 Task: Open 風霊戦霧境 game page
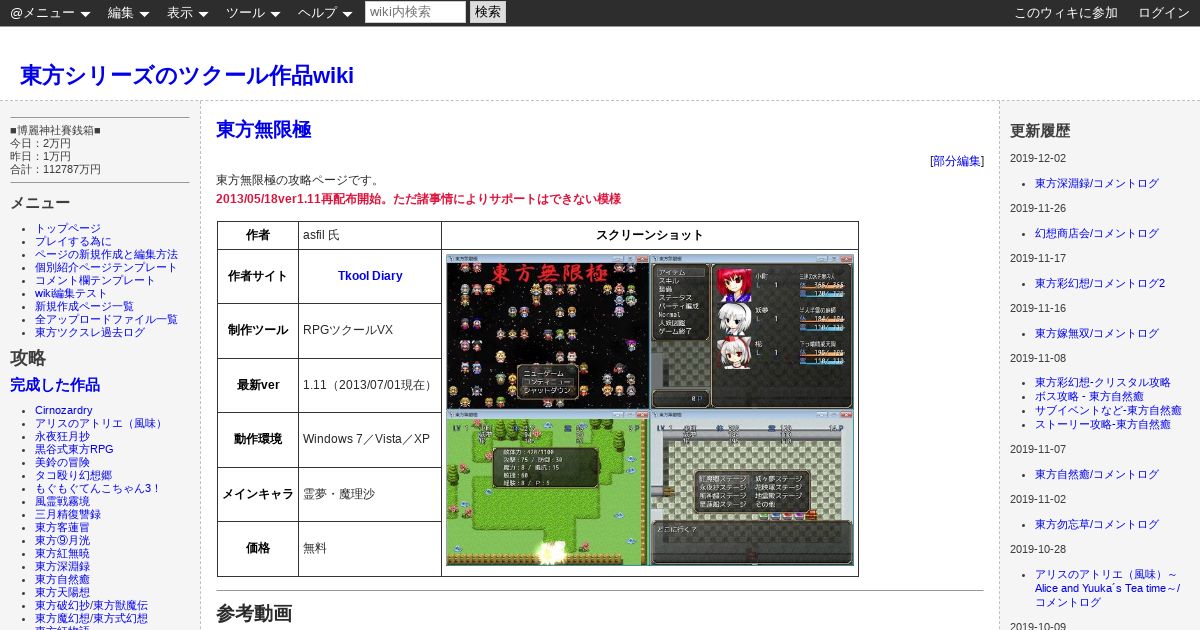click(62, 502)
